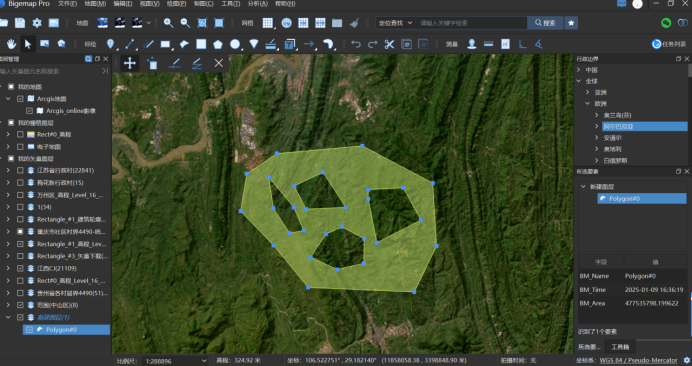Click the zoom in magnifier icon
The width and height of the screenshot is (692, 366).
click(168, 23)
